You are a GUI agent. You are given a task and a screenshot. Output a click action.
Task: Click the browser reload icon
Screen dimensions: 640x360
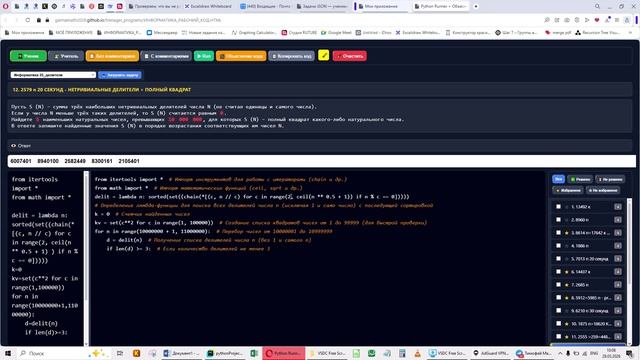(28, 20)
